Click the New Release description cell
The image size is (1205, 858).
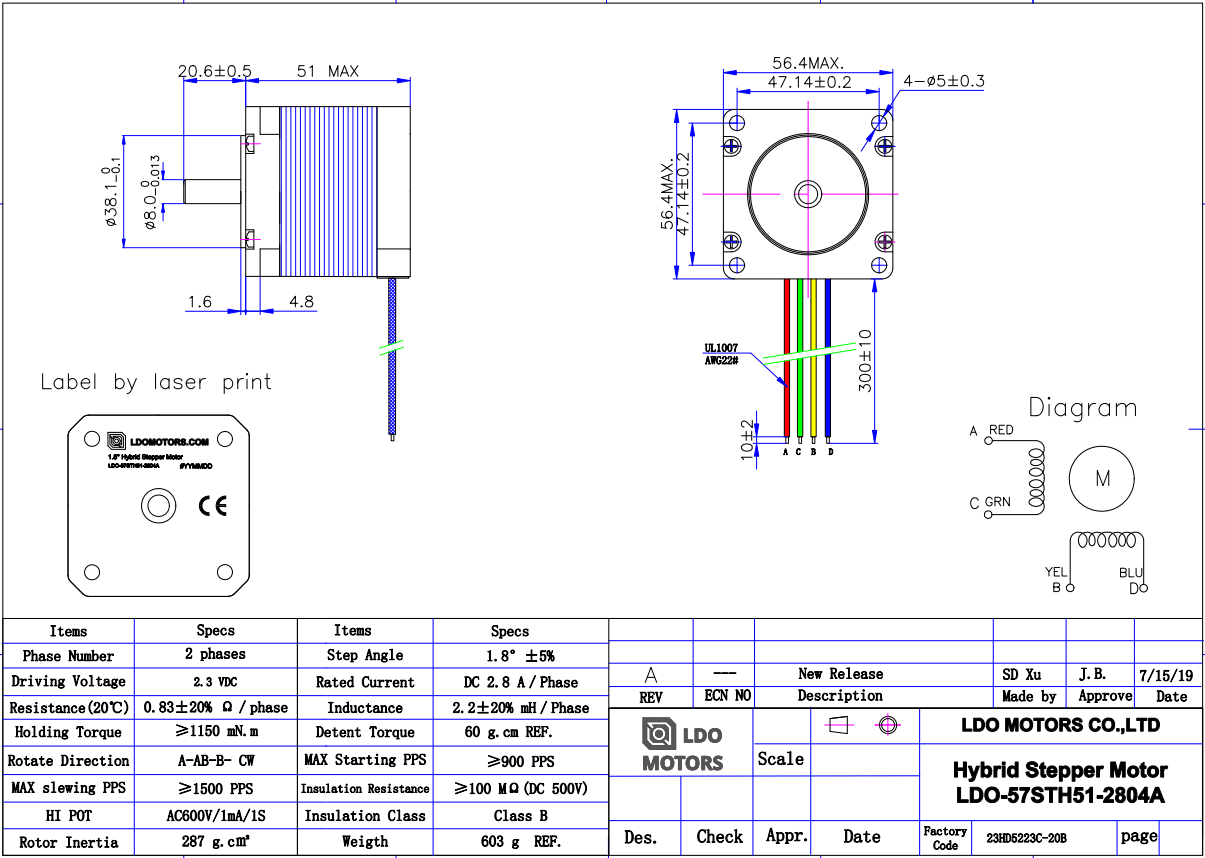[x=840, y=674]
